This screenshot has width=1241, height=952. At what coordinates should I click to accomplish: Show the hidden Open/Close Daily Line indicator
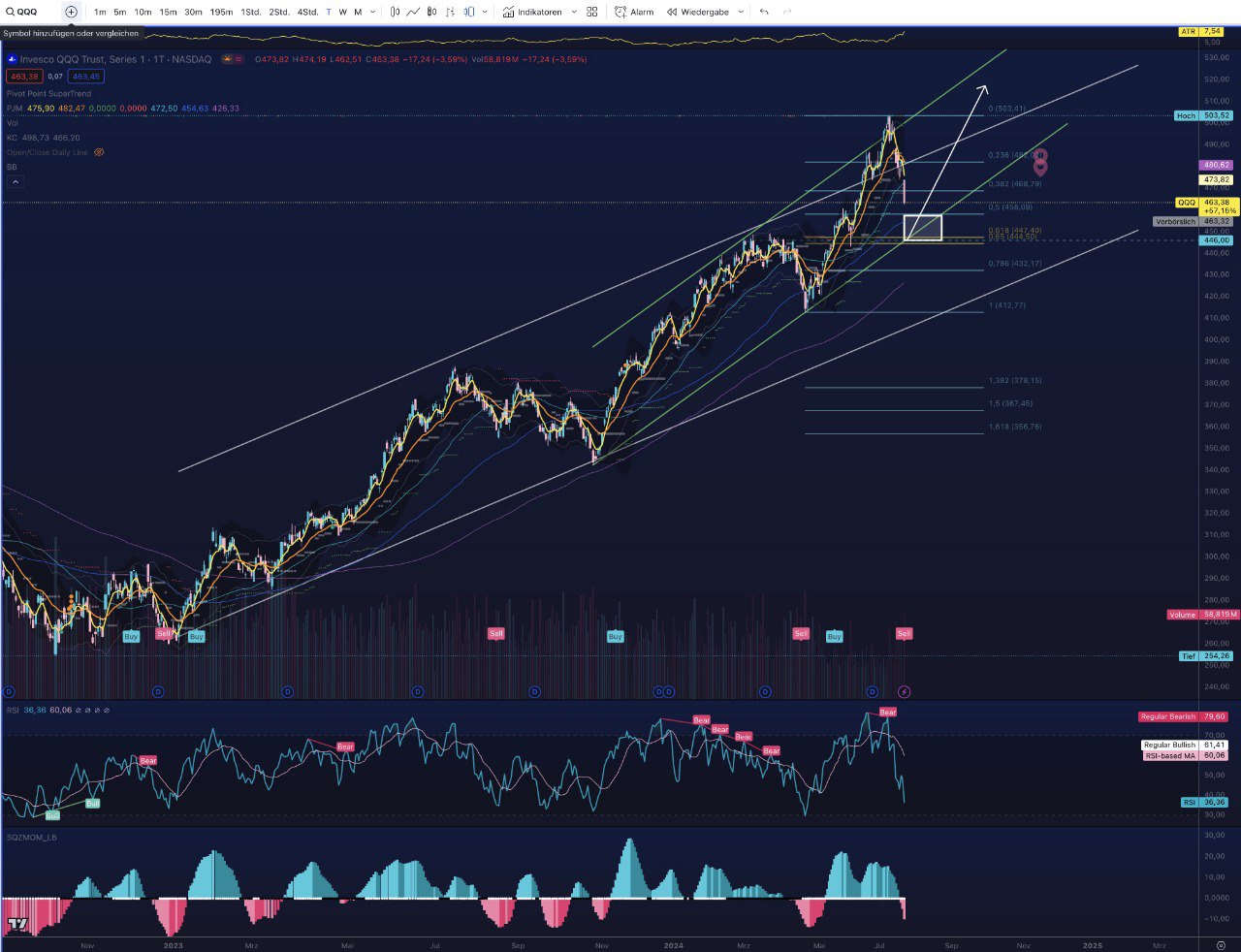pyautogui.click(x=99, y=152)
